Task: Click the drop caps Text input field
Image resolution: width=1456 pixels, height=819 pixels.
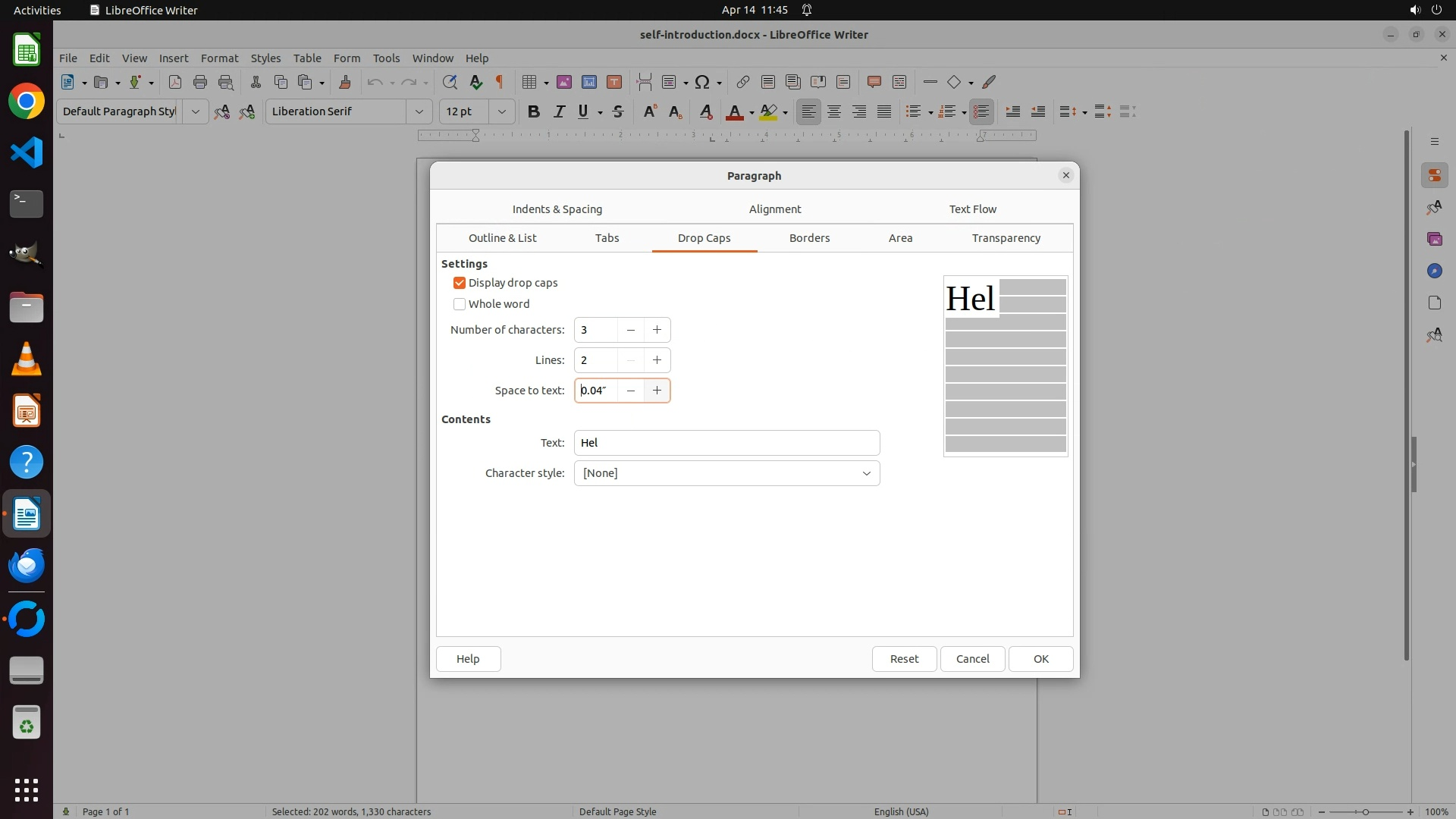Action: [726, 443]
